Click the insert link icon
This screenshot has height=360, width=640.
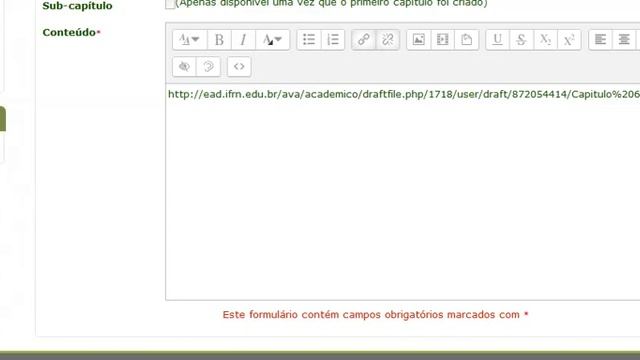[x=364, y=40]
